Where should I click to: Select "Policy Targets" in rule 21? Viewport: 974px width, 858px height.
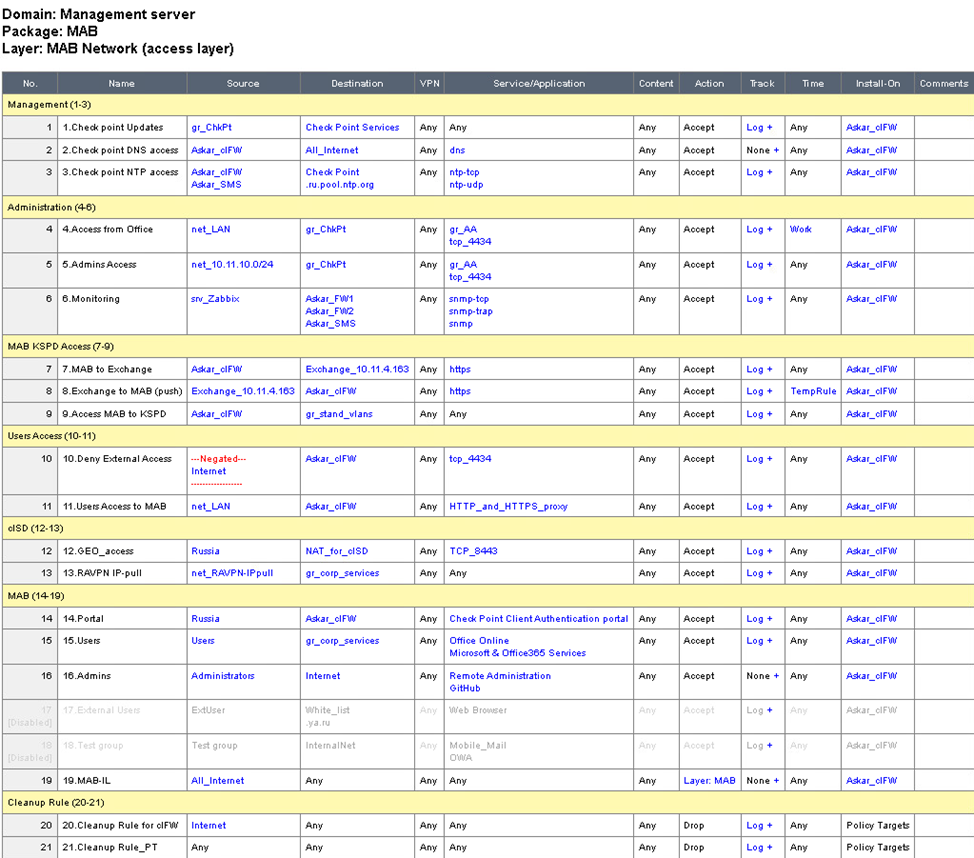[x=878, y=847]
